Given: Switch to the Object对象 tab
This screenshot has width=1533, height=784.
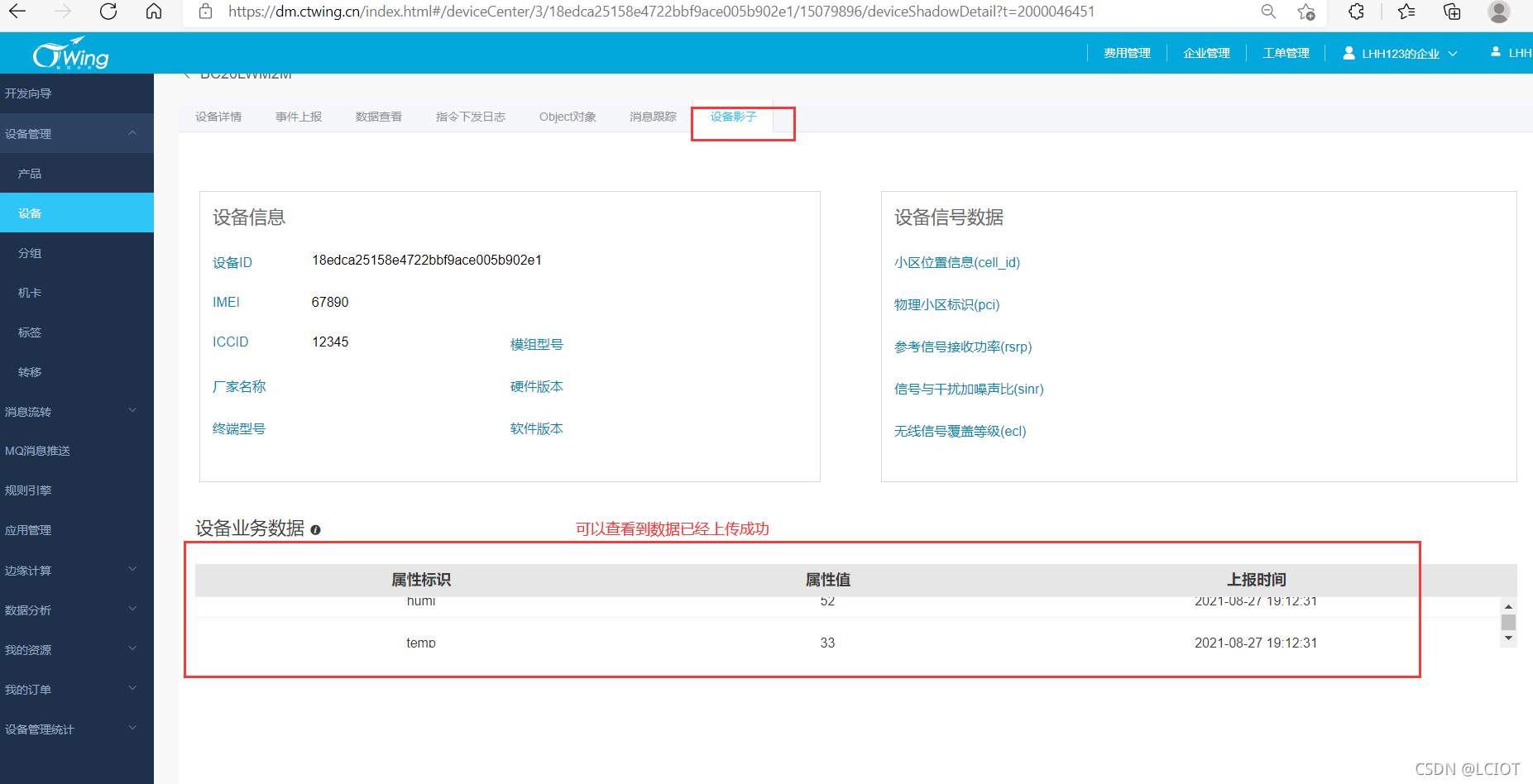Looking at the screenshot, I should click(x=568, y=117).
